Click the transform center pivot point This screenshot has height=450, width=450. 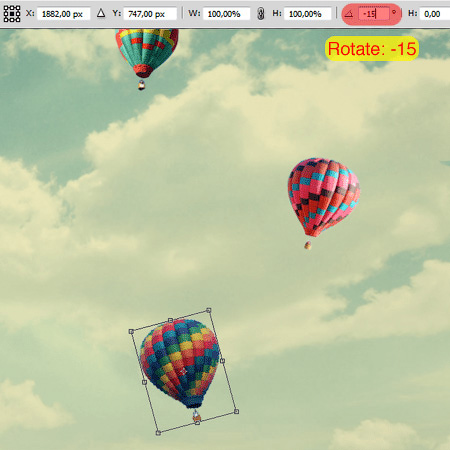183,371
